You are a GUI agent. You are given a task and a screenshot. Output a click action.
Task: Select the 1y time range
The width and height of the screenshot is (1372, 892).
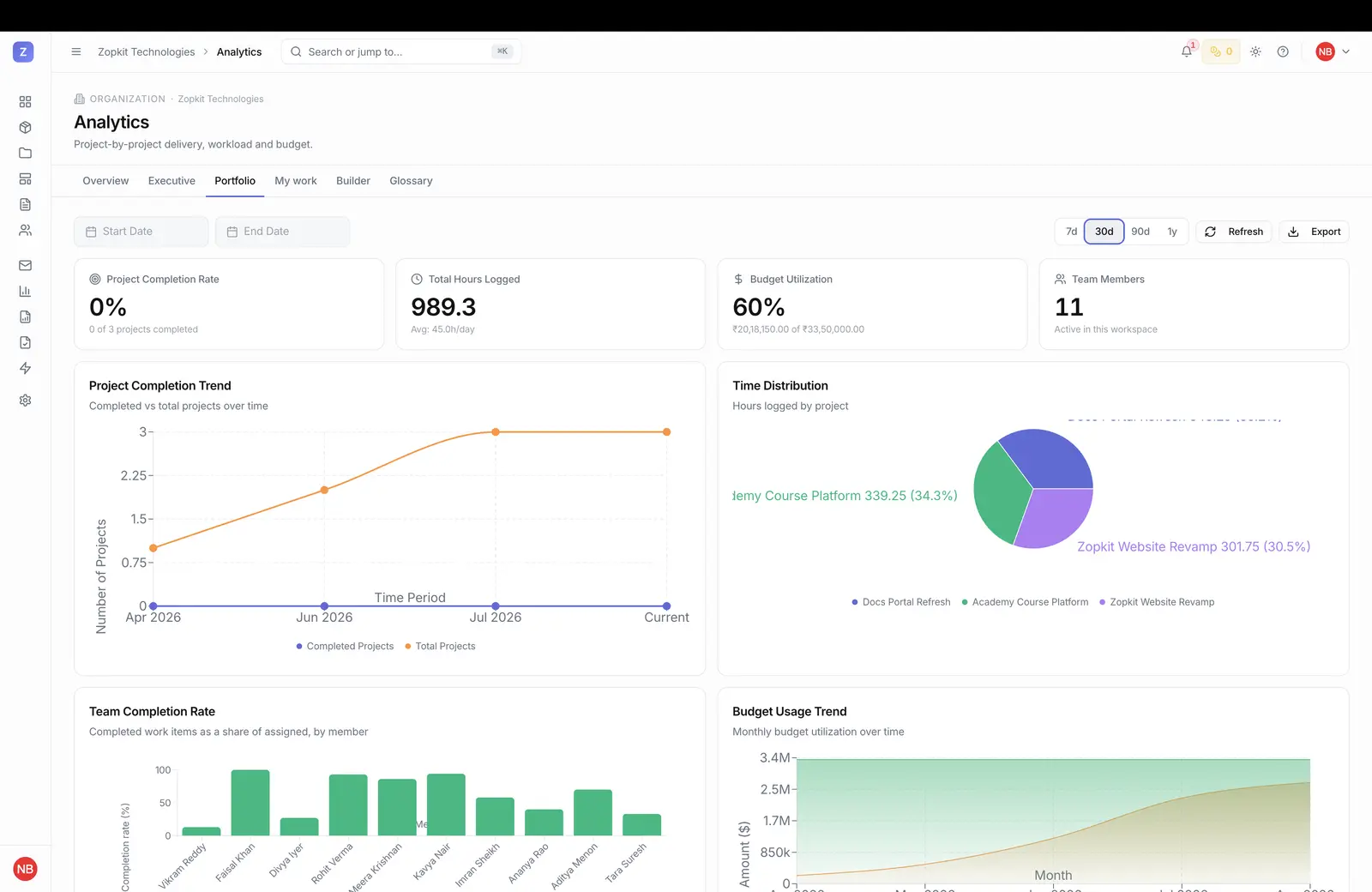click(x=1172, y=232)
